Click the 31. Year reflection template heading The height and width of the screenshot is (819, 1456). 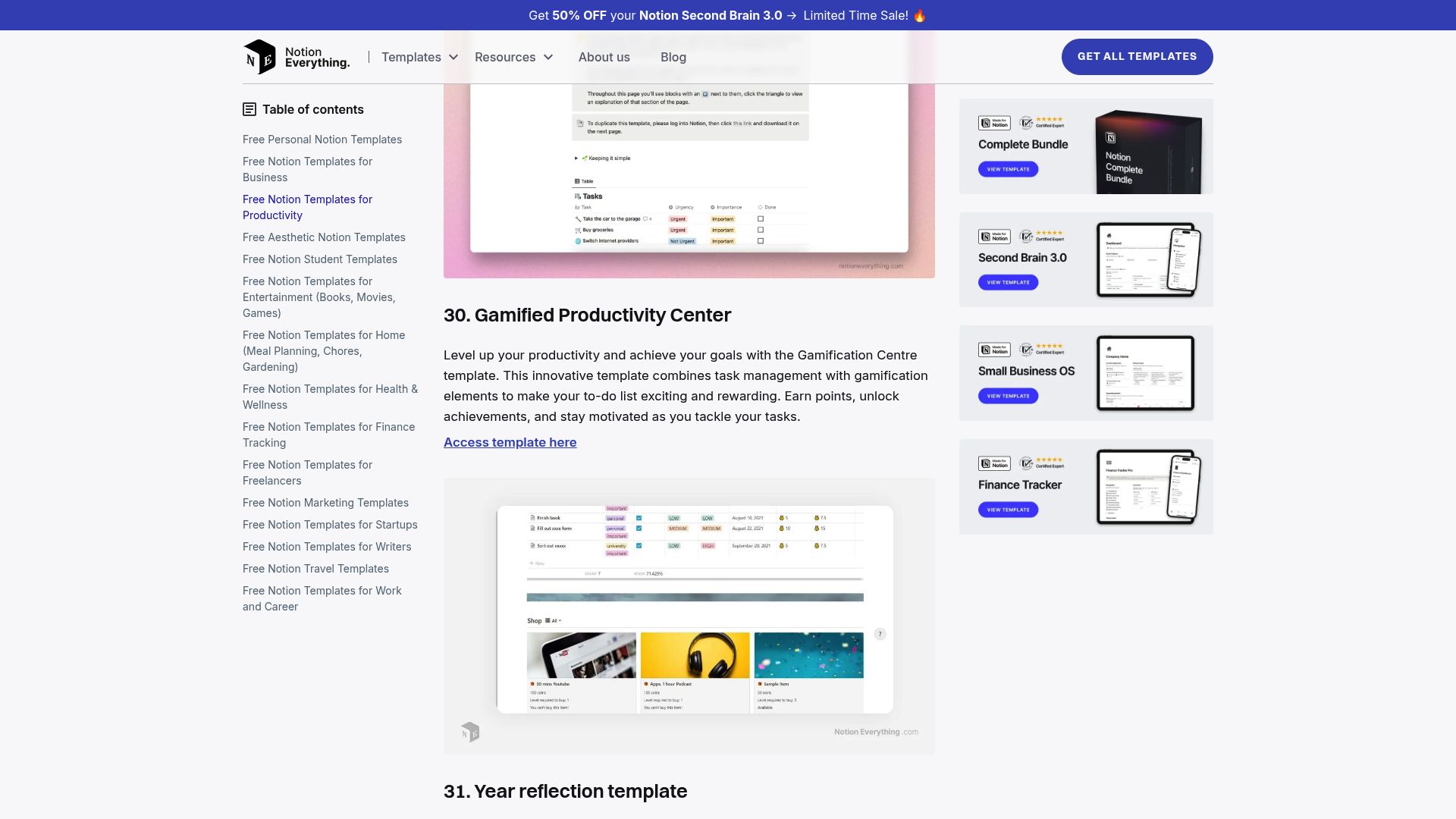(565, 791)
